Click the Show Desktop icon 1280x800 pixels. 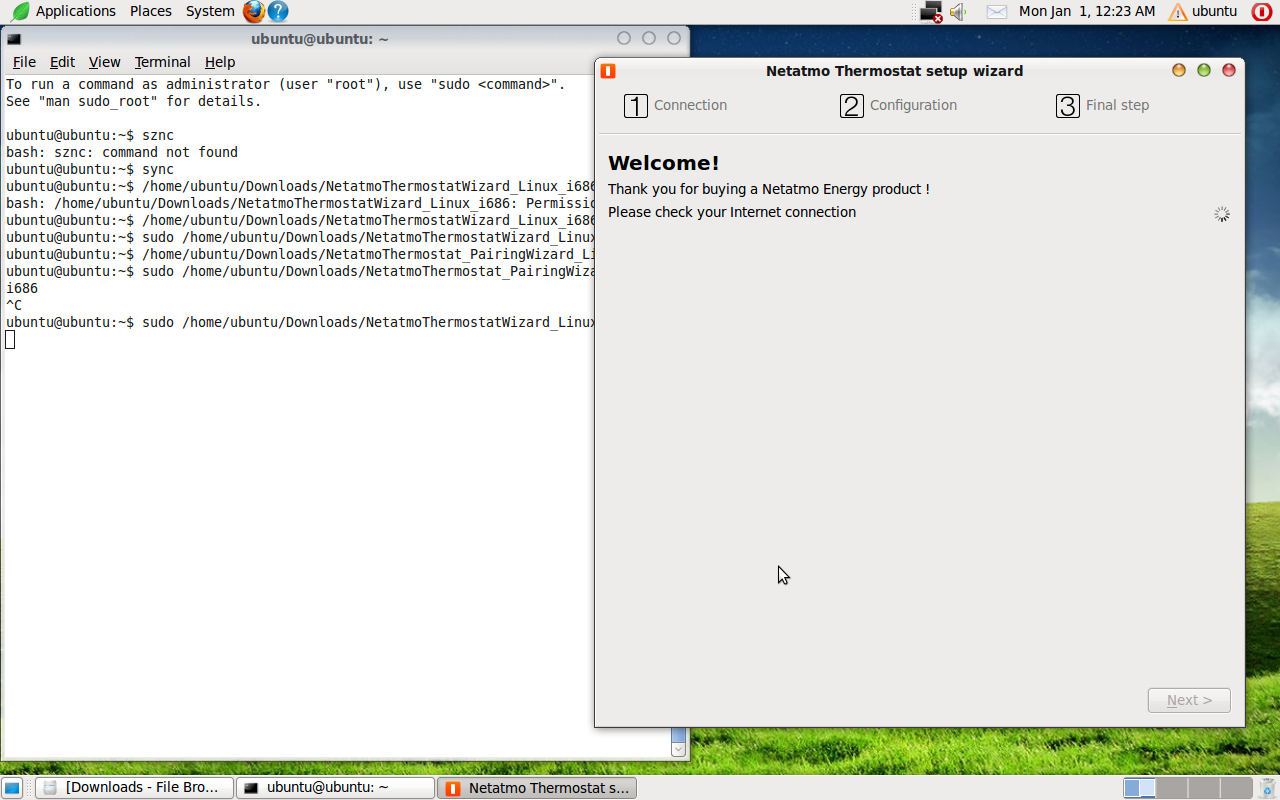tap(12, 788)
